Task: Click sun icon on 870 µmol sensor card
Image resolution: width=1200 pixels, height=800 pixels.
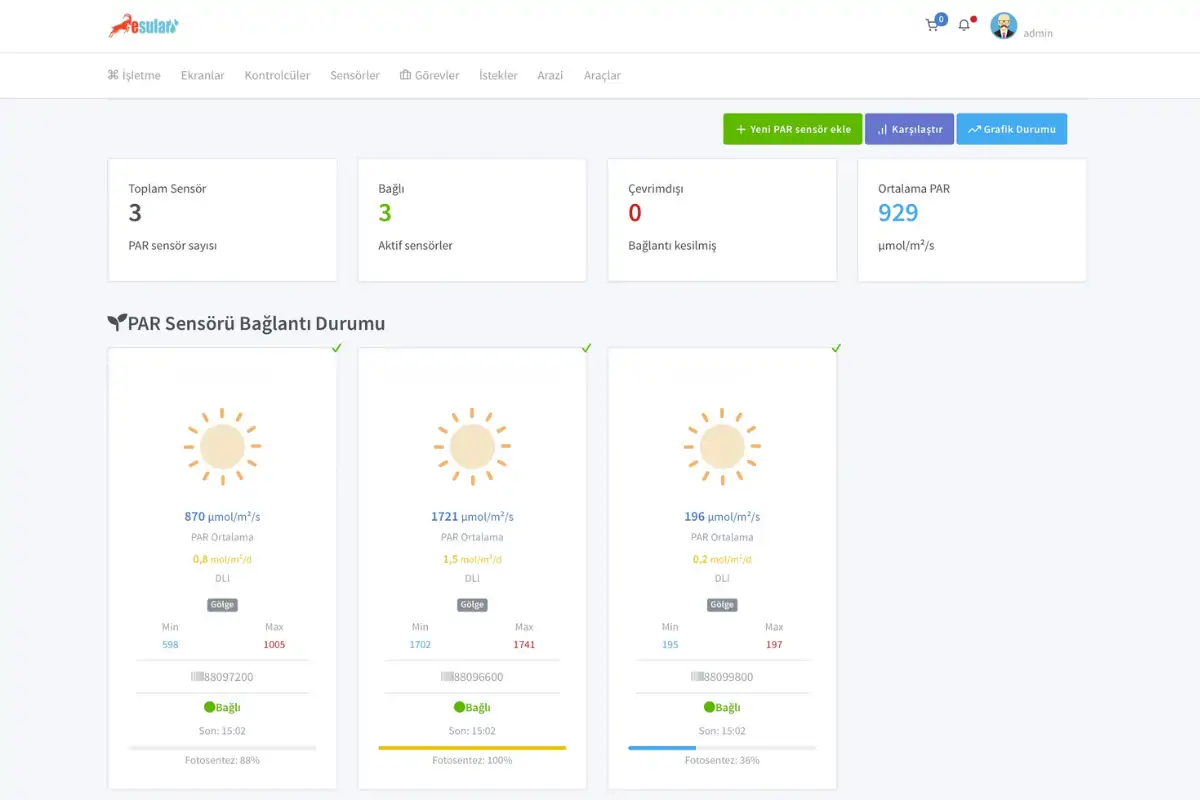Action: pyautogui.click(x=222, y=446)
